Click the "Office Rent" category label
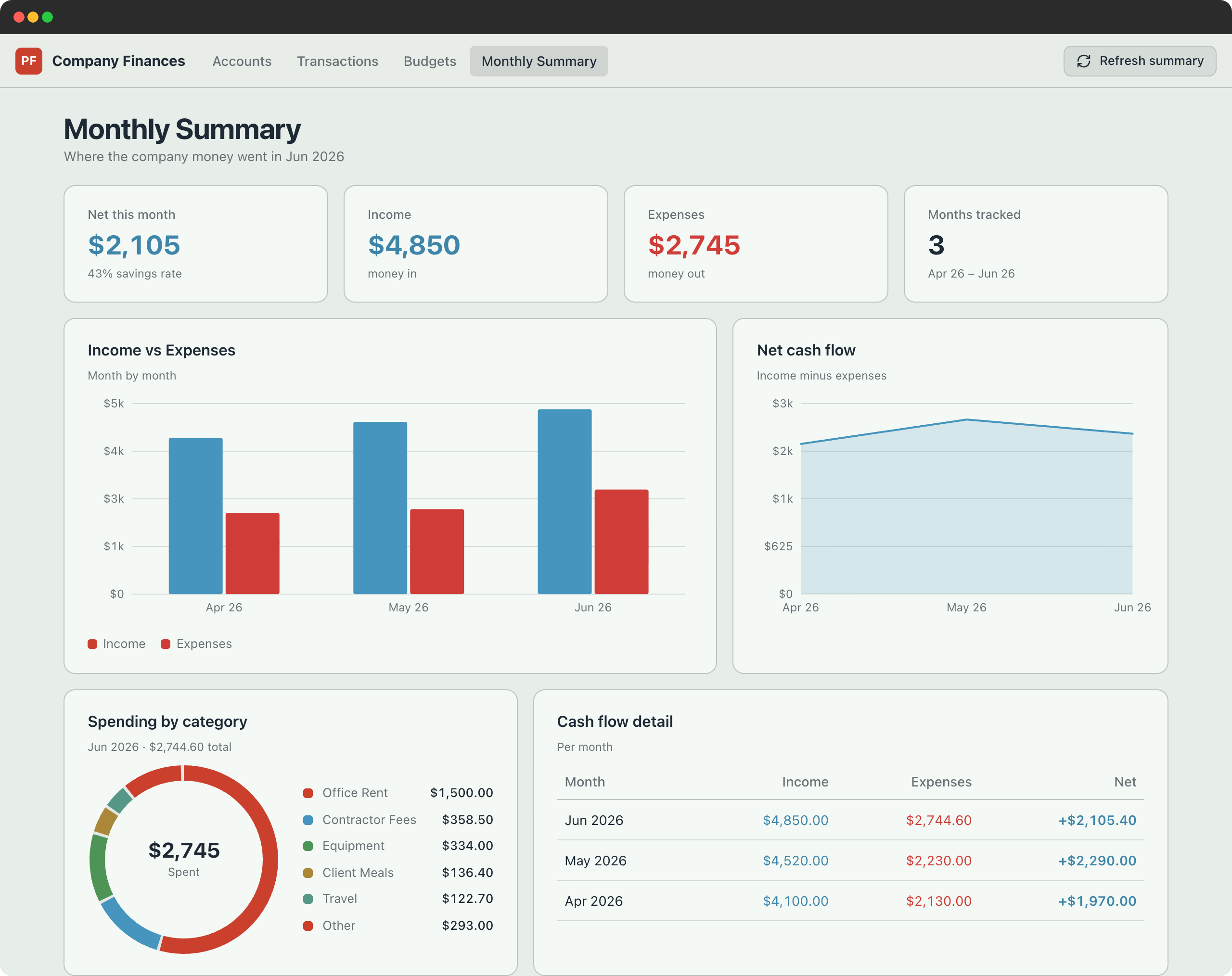Screen dimensions: 1232x976 355,793
